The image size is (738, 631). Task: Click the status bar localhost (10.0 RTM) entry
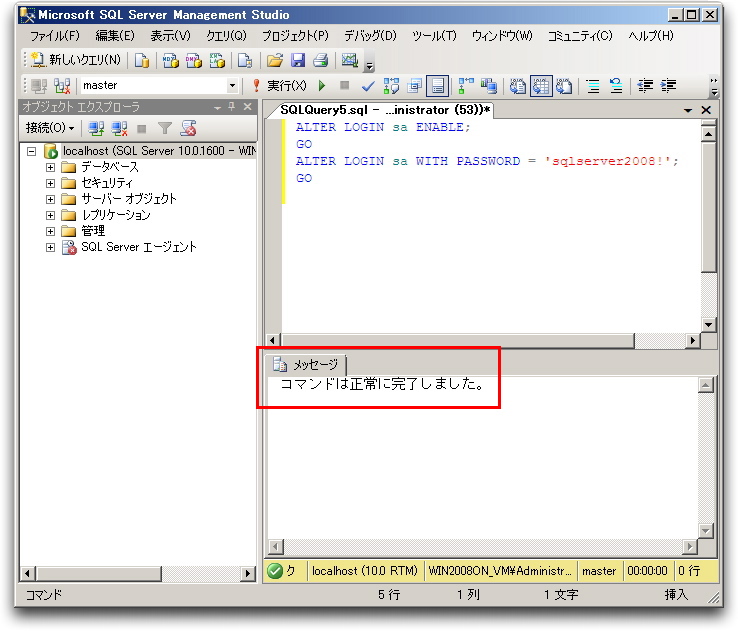(365, 571)
